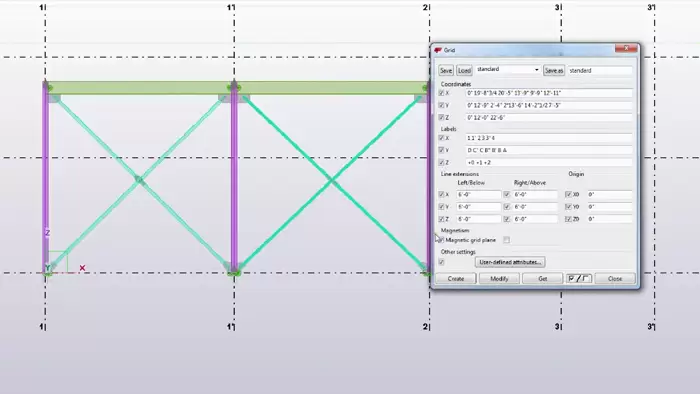Click the red X axis of the coordinate symbol
This screenshot has height=394, width=700.
click(x=82, y=268)
